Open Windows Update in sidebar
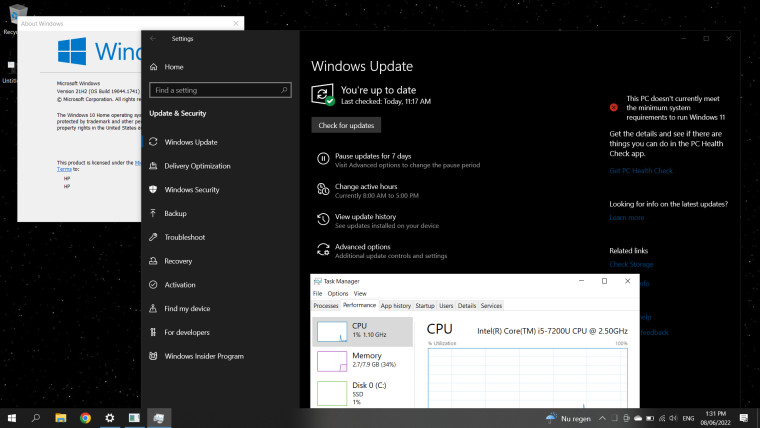 pyautogui.click(x=190, y=142)
